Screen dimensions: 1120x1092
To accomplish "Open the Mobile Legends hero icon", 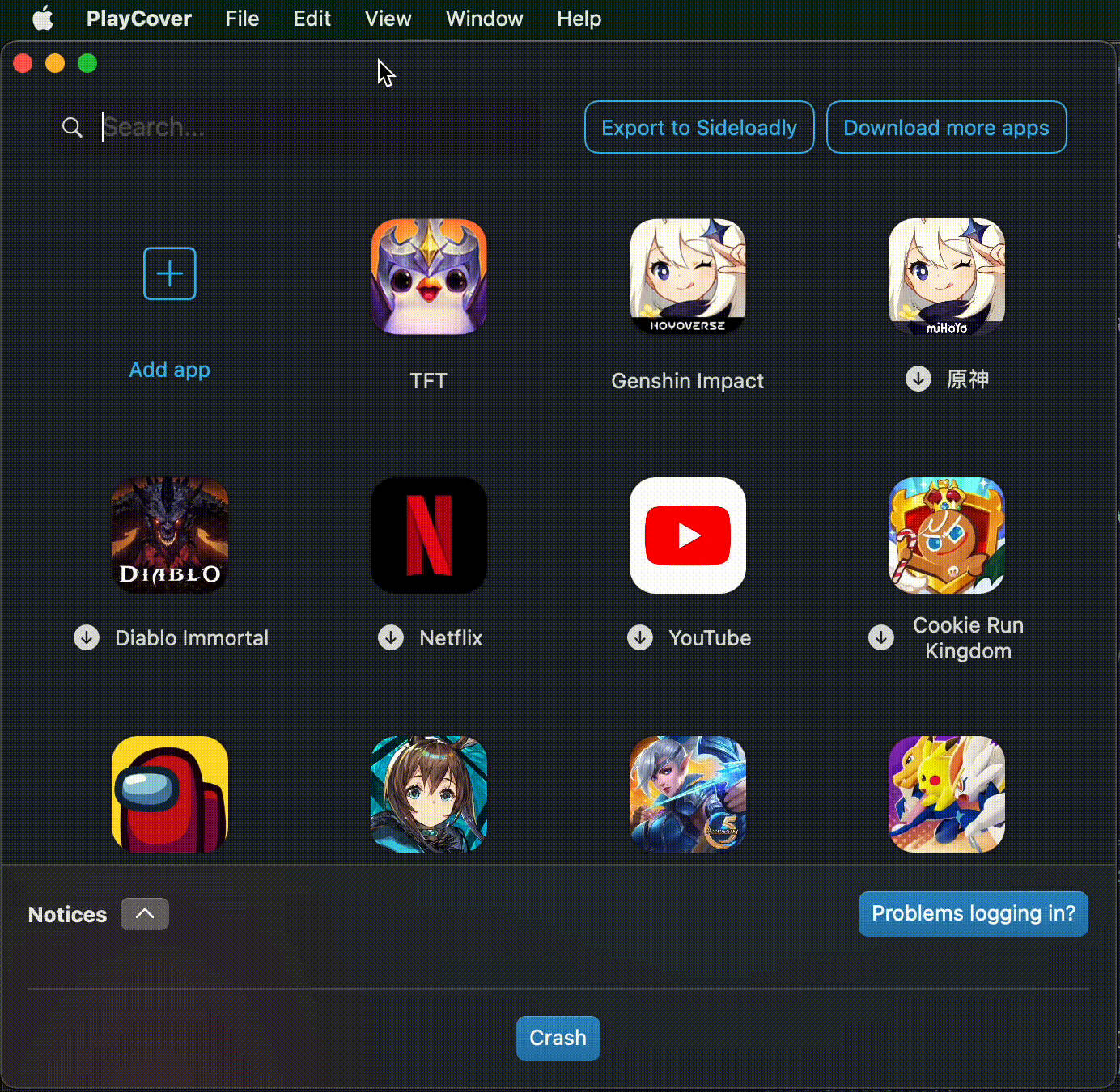I will 688,794.
